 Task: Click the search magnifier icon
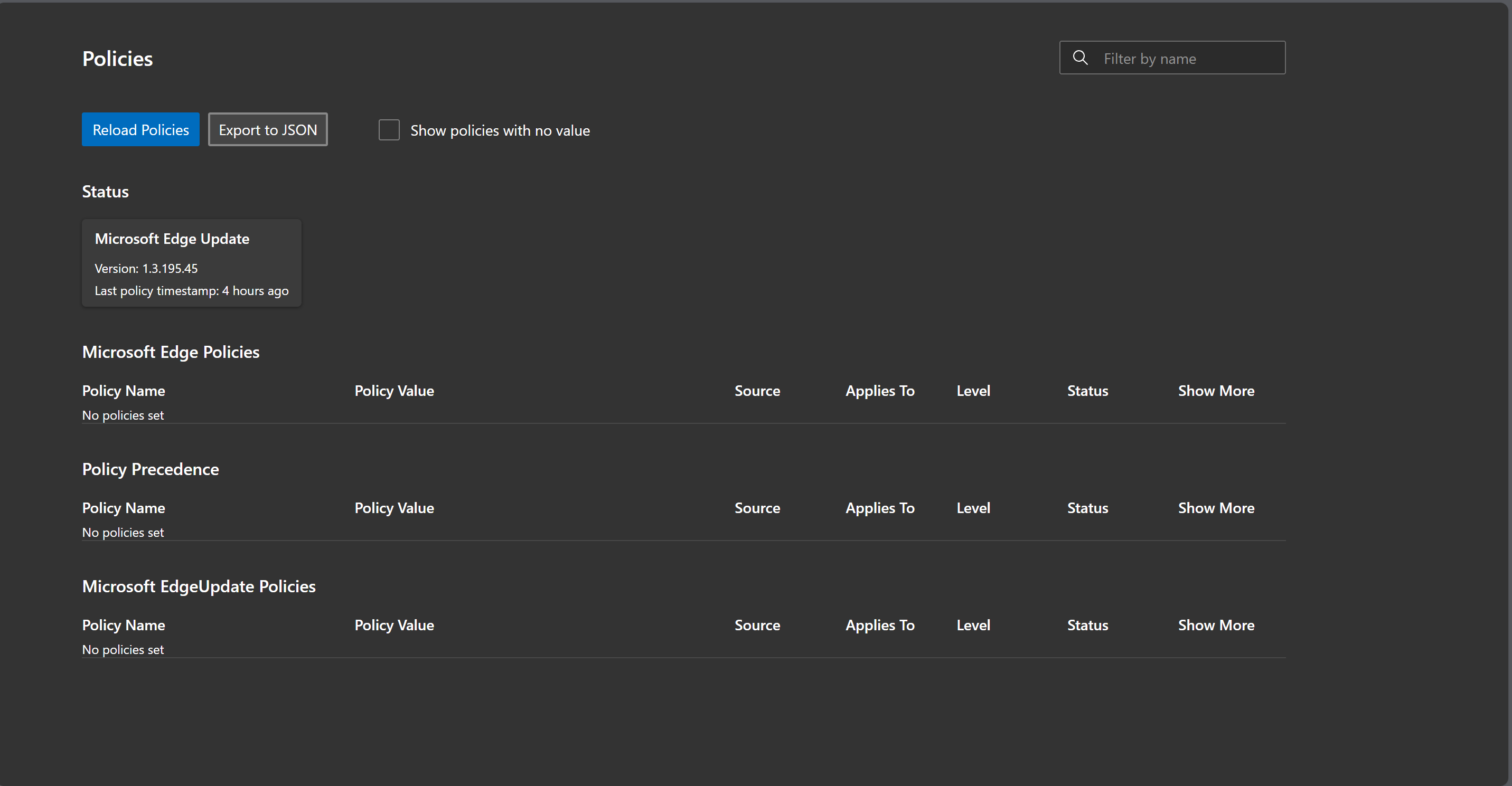1080,58
